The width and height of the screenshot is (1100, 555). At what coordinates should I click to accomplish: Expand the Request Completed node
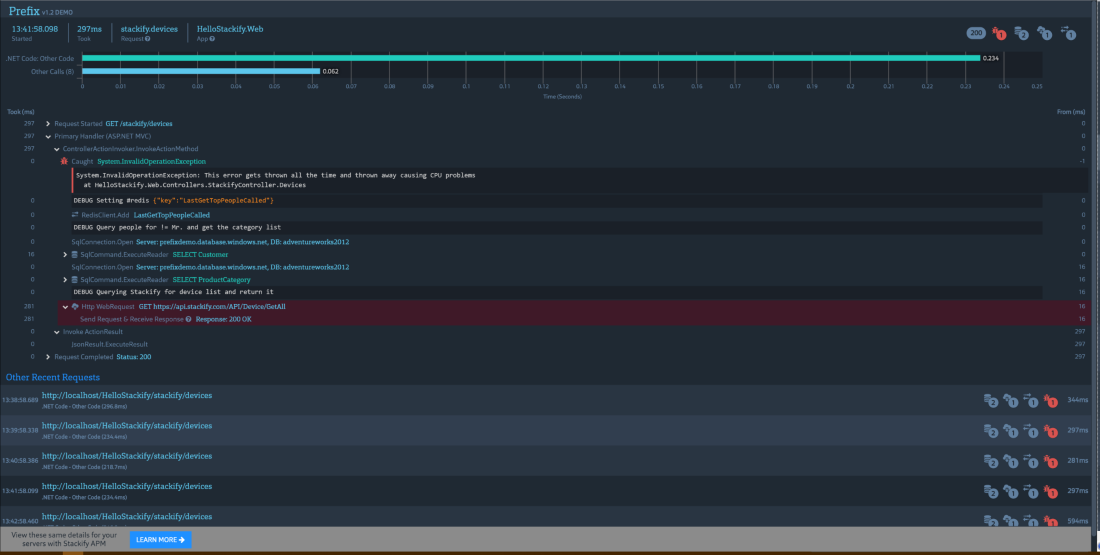(x=48, y=357)
